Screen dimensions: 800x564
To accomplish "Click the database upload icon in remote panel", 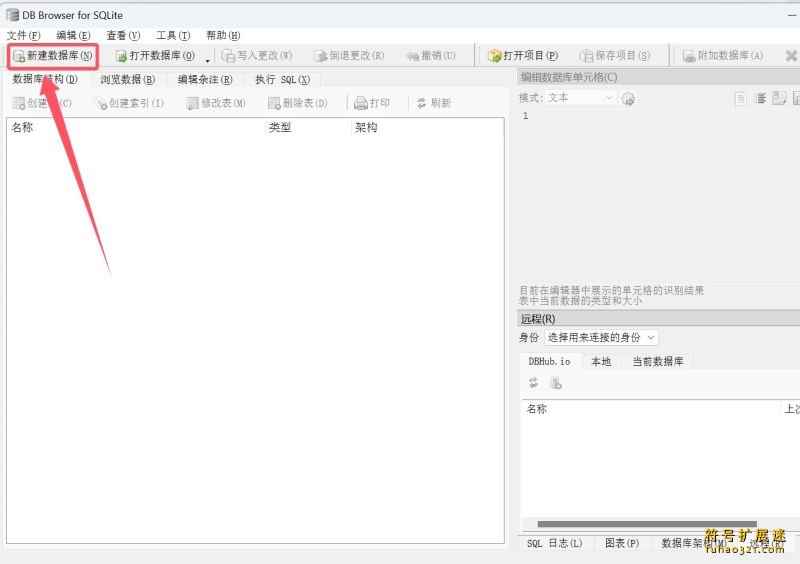I will (556, 382).
